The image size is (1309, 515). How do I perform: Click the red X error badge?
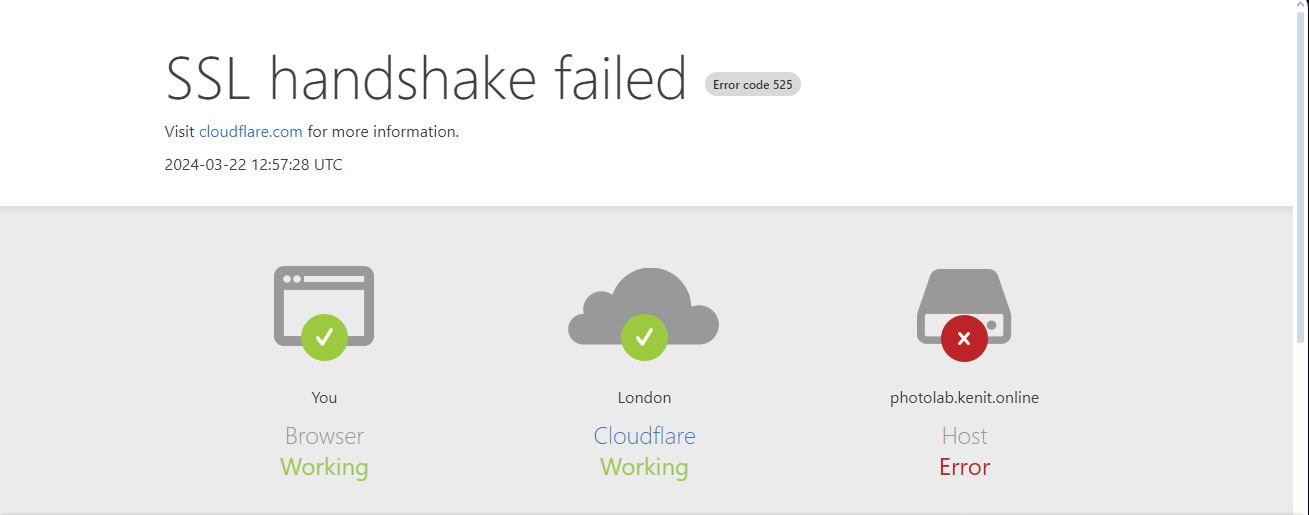(x=964, y=338)
